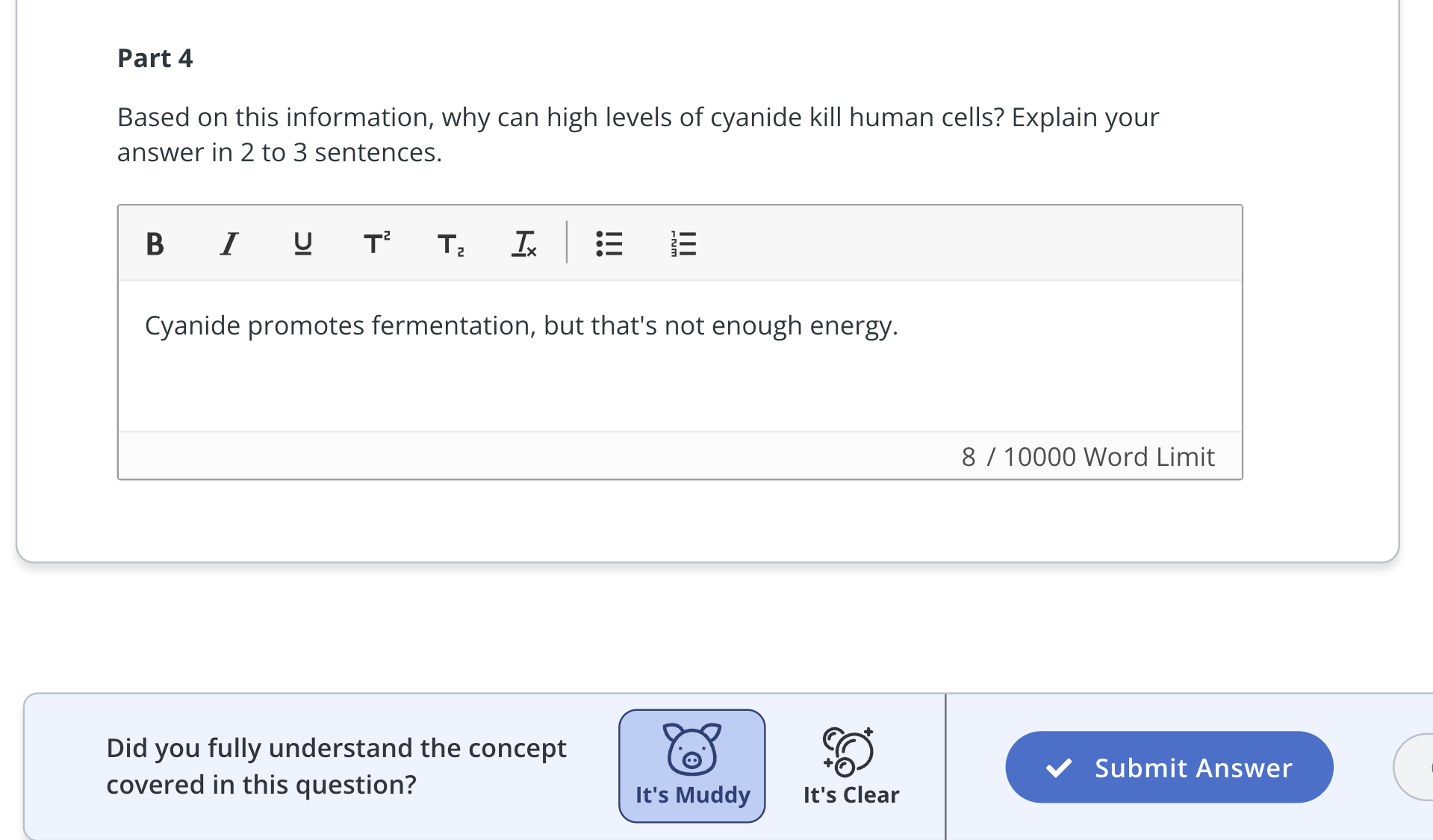Click the bubbles icon above It's Clear

coord(848,751)
